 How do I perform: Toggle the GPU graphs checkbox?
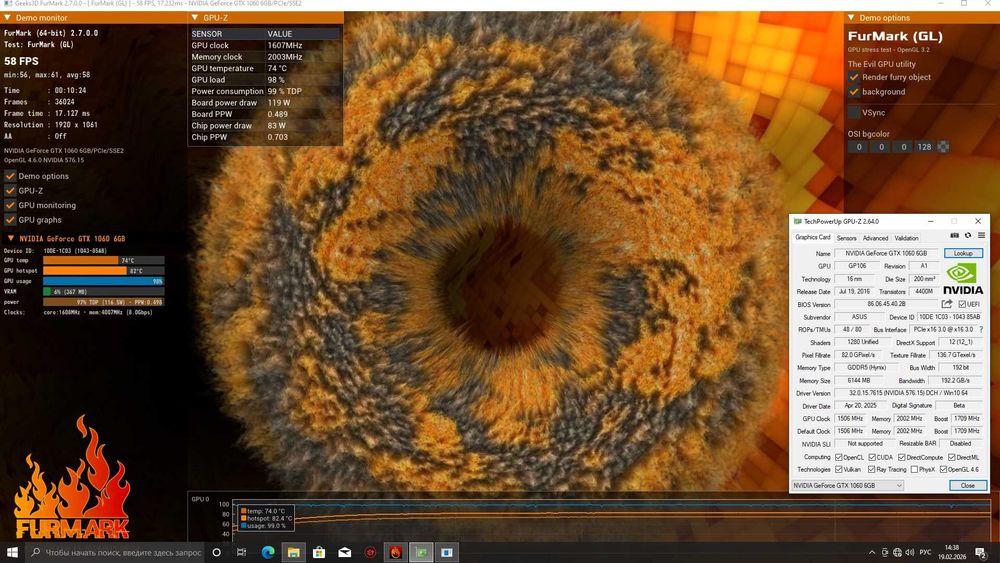pyautogui.click(x=10, y=220)
